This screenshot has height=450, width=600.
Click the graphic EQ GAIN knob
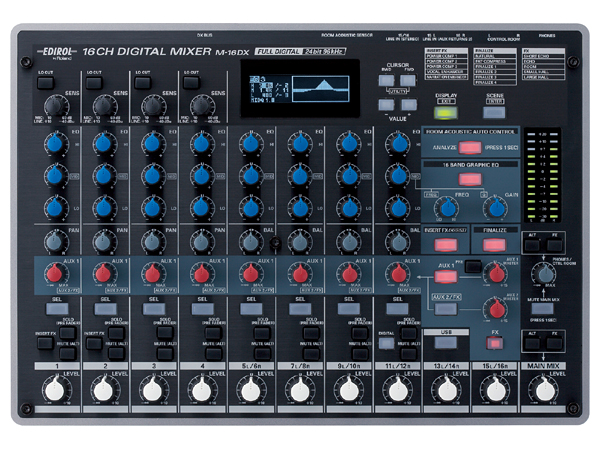tap(496, 209)
